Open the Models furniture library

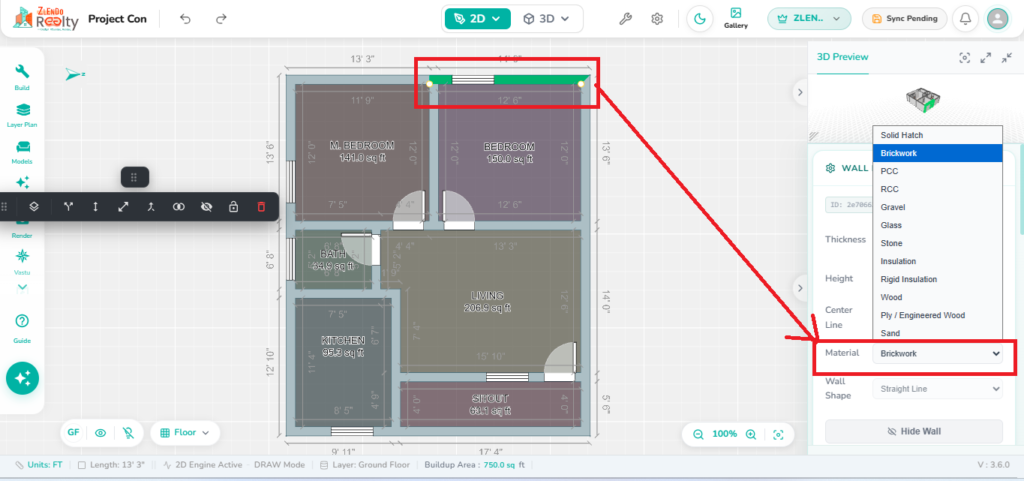(22, 151)
